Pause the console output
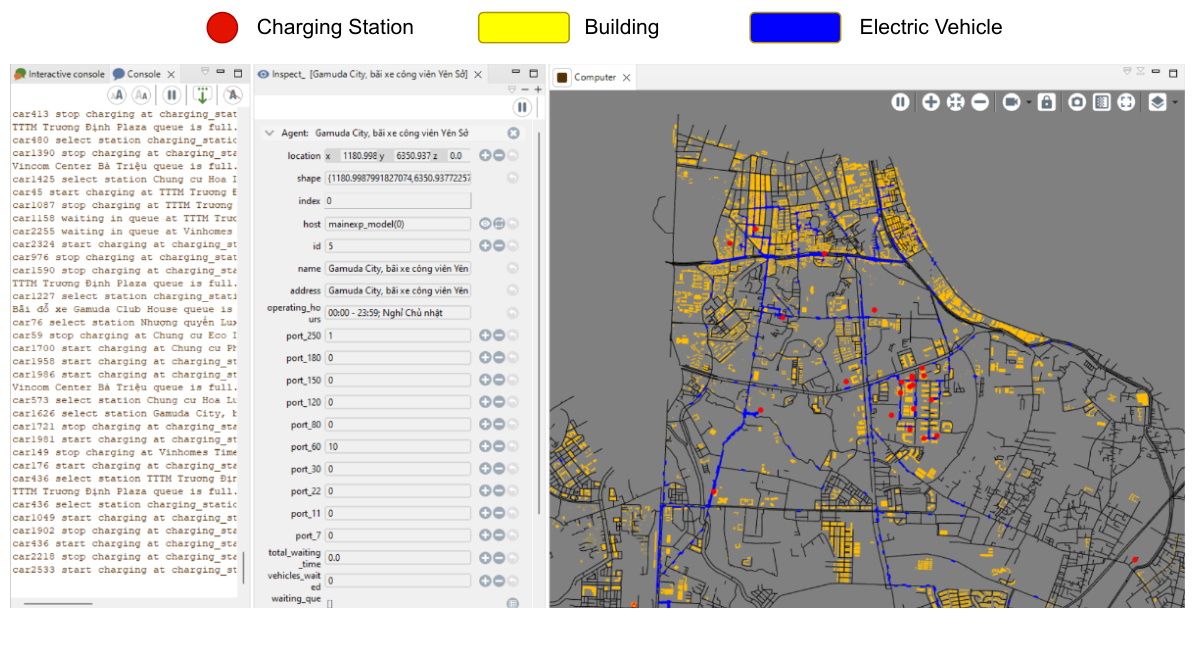 click(172, 95)
